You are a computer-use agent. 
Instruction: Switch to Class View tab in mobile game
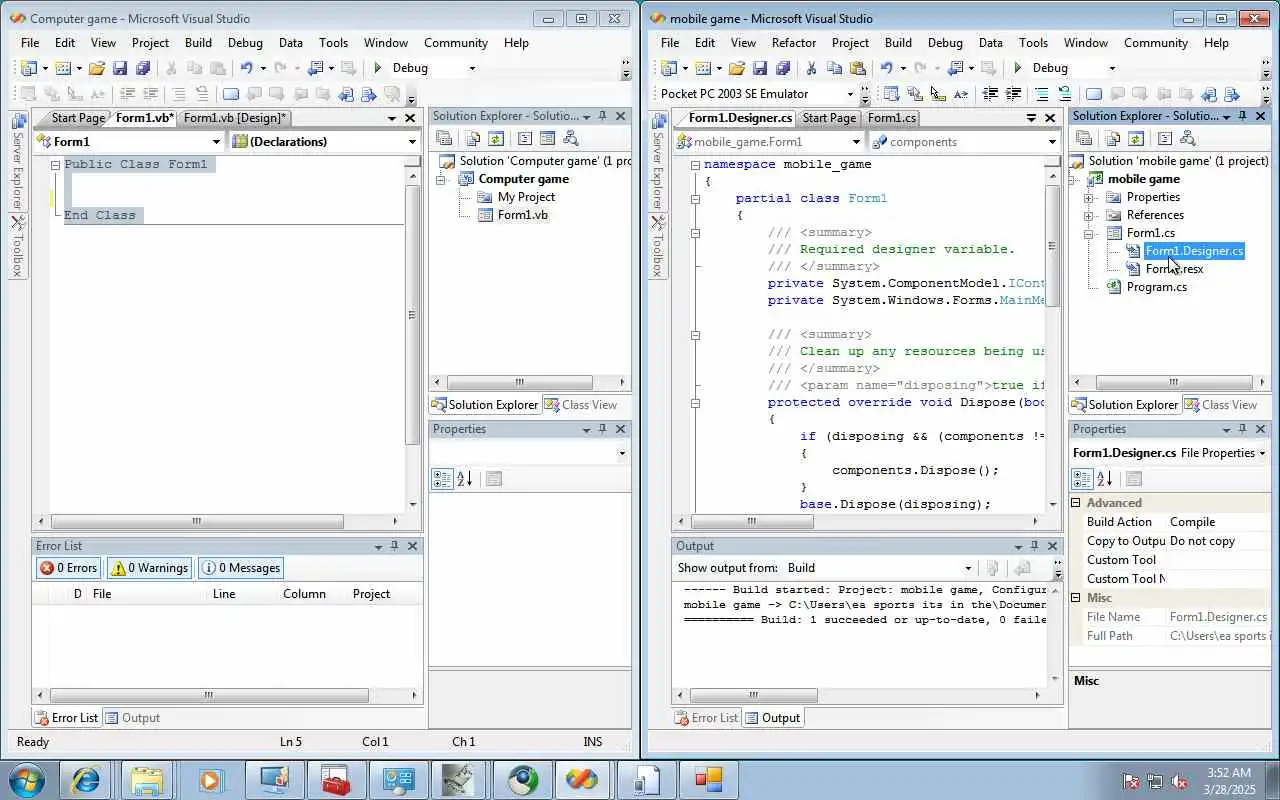coord(1220,405)
